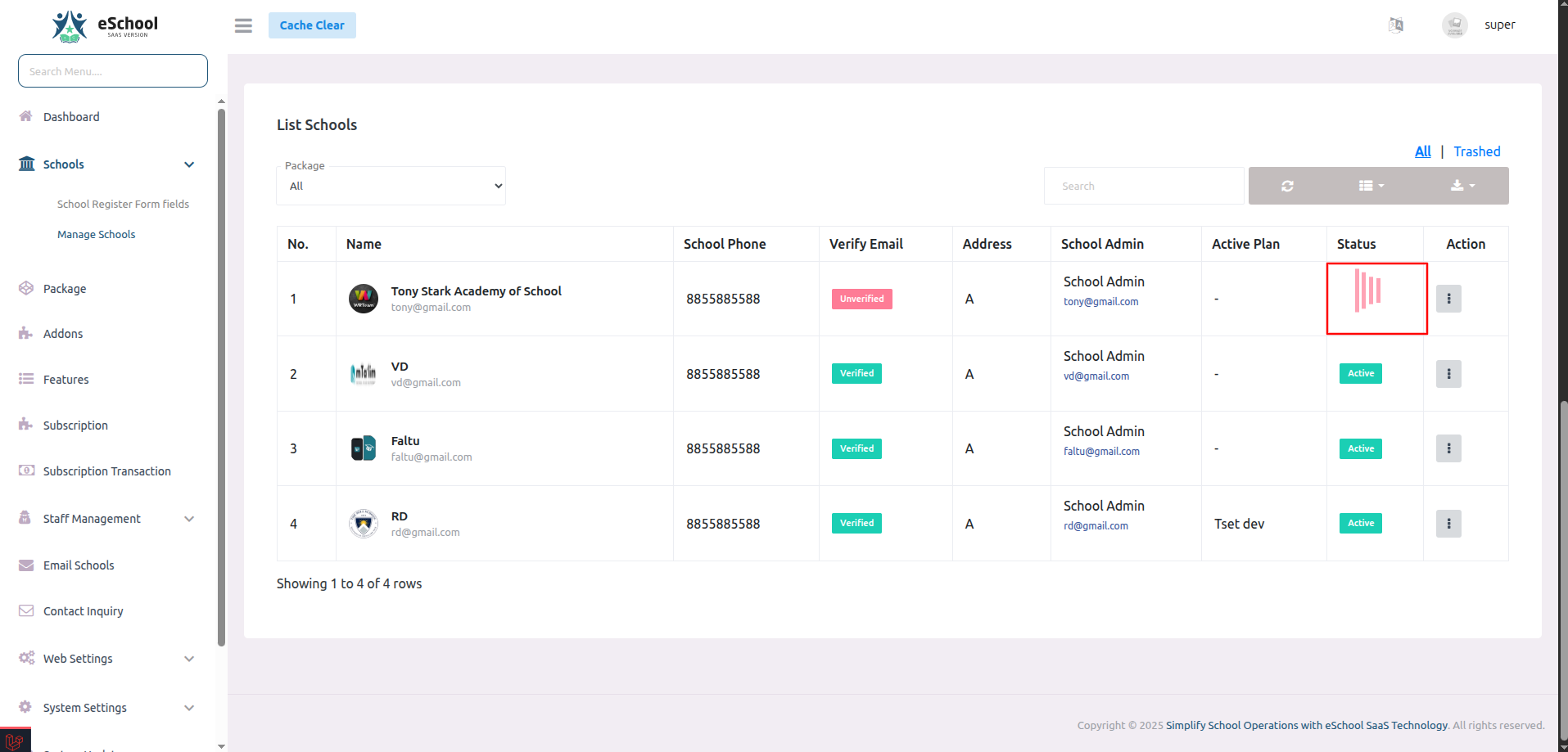Click the Cache Clear button
The image size is (1568, 752).
(x=312, y=25)
